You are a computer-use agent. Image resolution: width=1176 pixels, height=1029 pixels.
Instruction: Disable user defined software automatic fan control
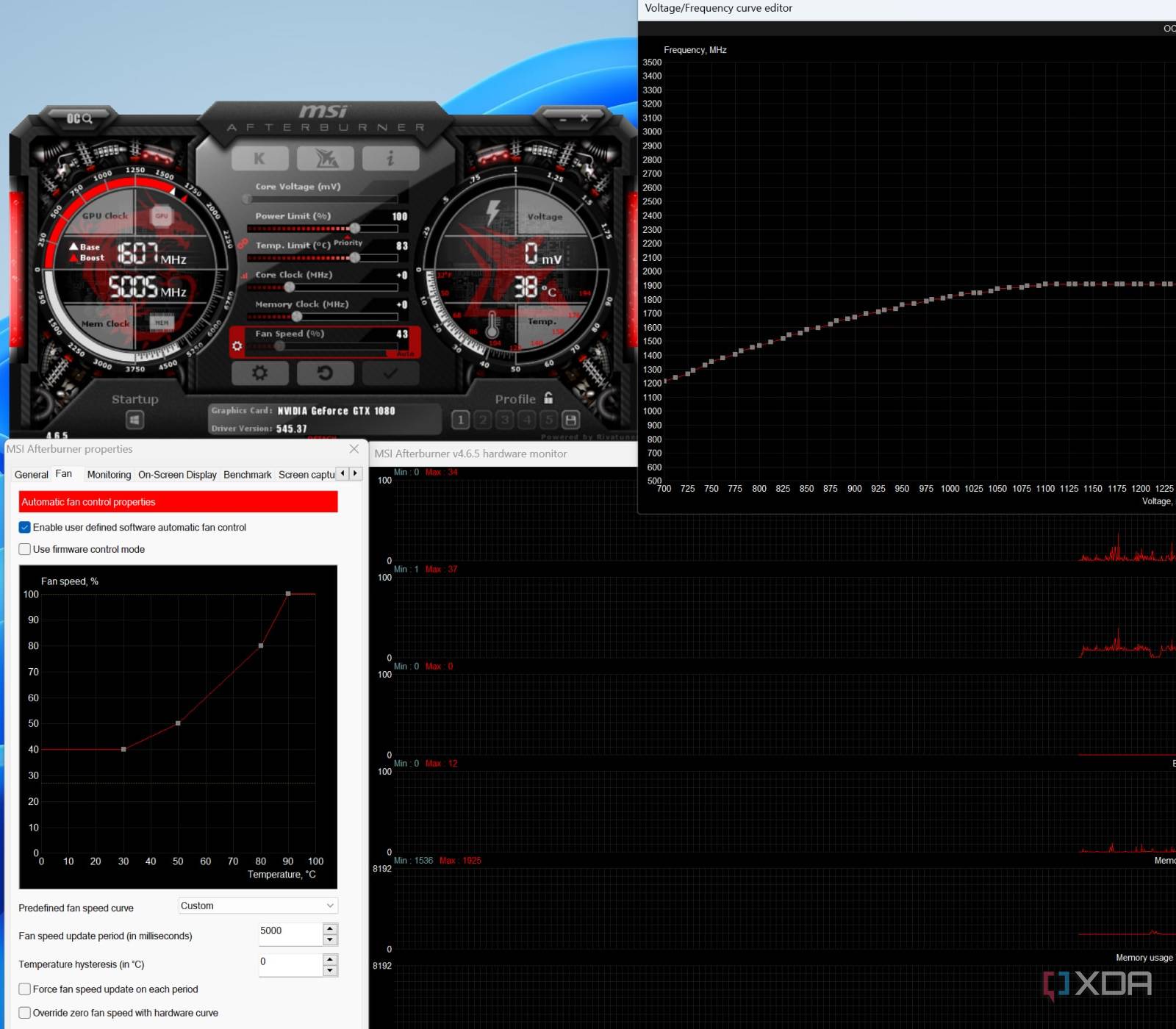click(25, 527)
